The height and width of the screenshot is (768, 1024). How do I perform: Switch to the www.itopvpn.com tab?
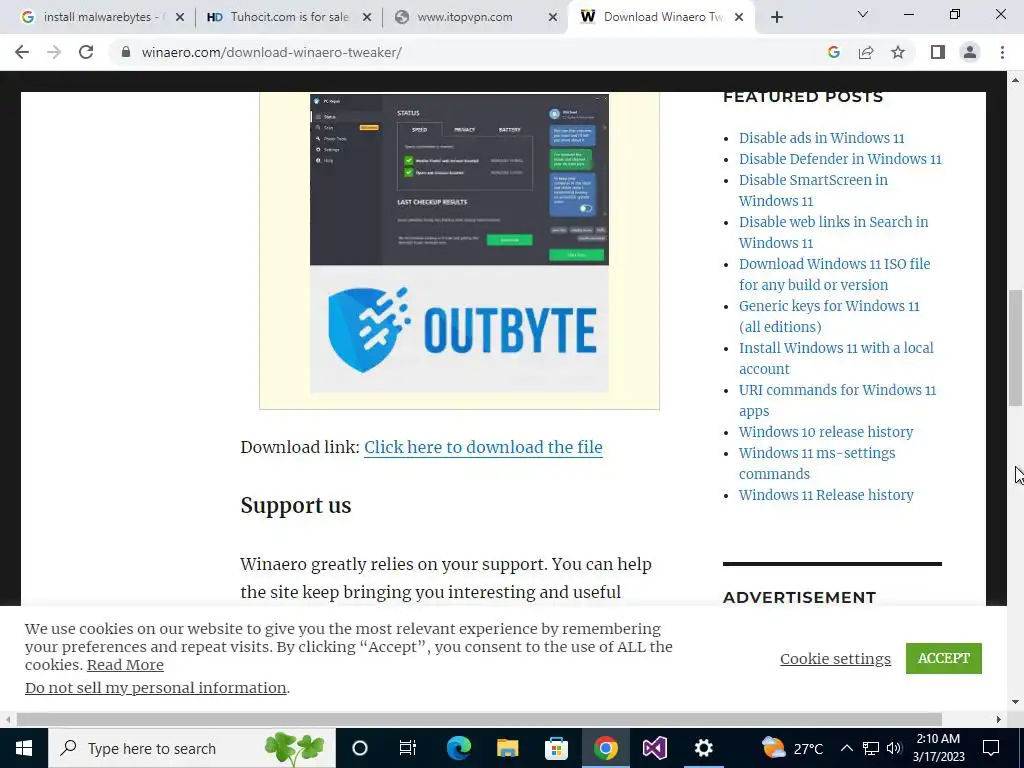coord(475,17)
